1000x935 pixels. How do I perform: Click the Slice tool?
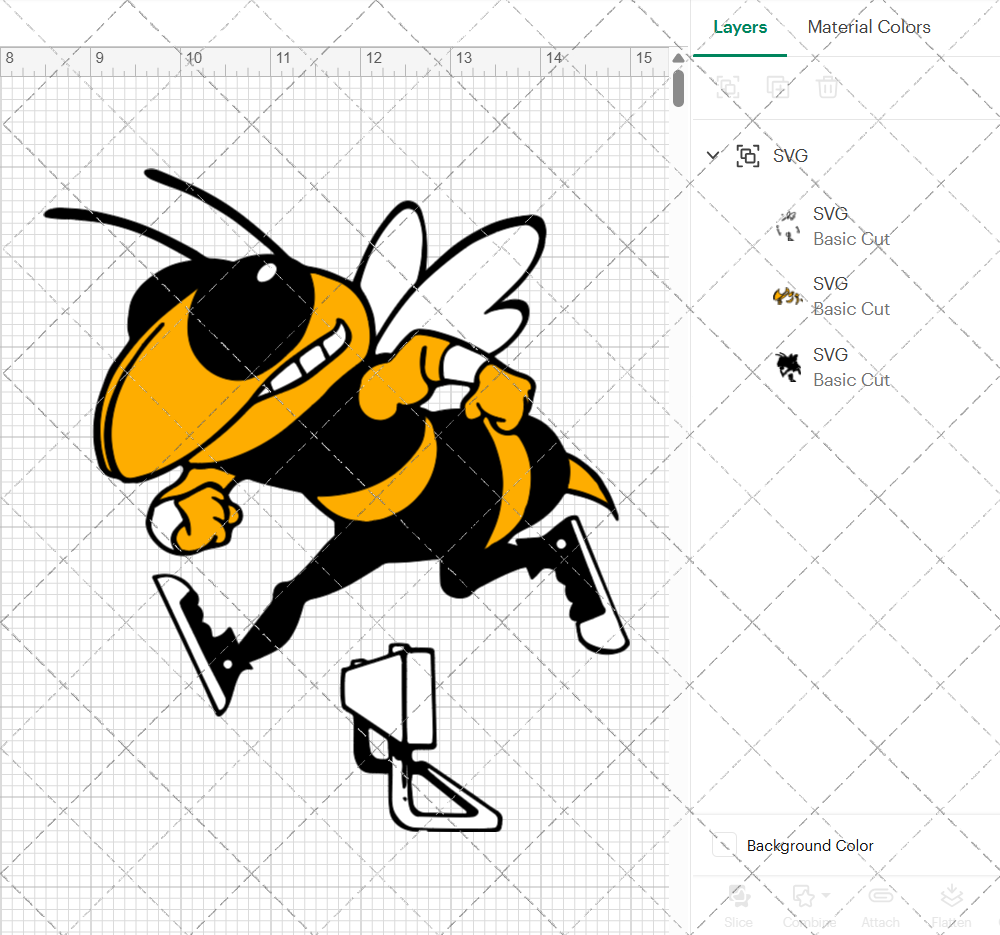[x=739, y=906]
